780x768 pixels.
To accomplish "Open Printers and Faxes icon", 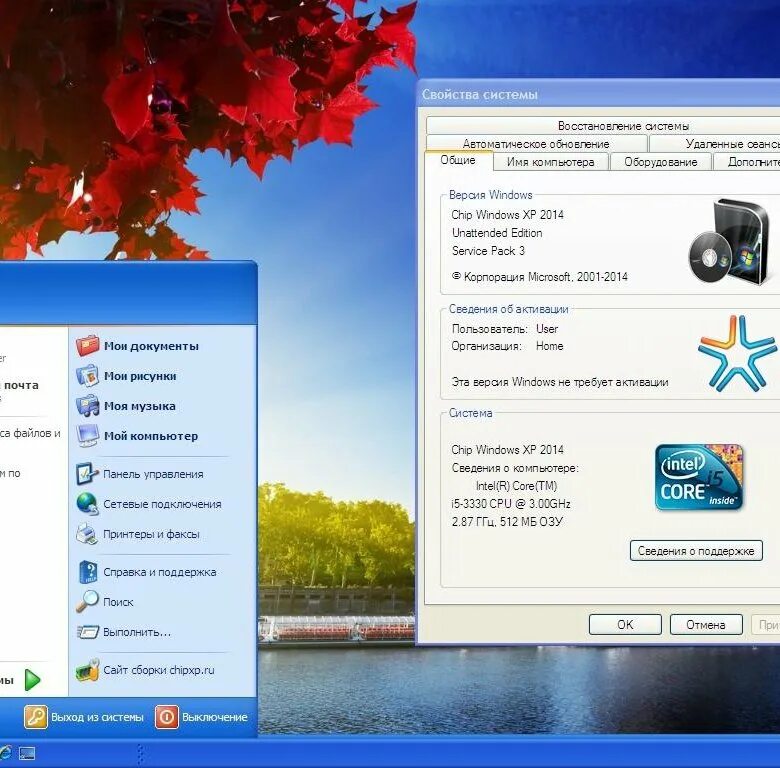I will [88, 534].
